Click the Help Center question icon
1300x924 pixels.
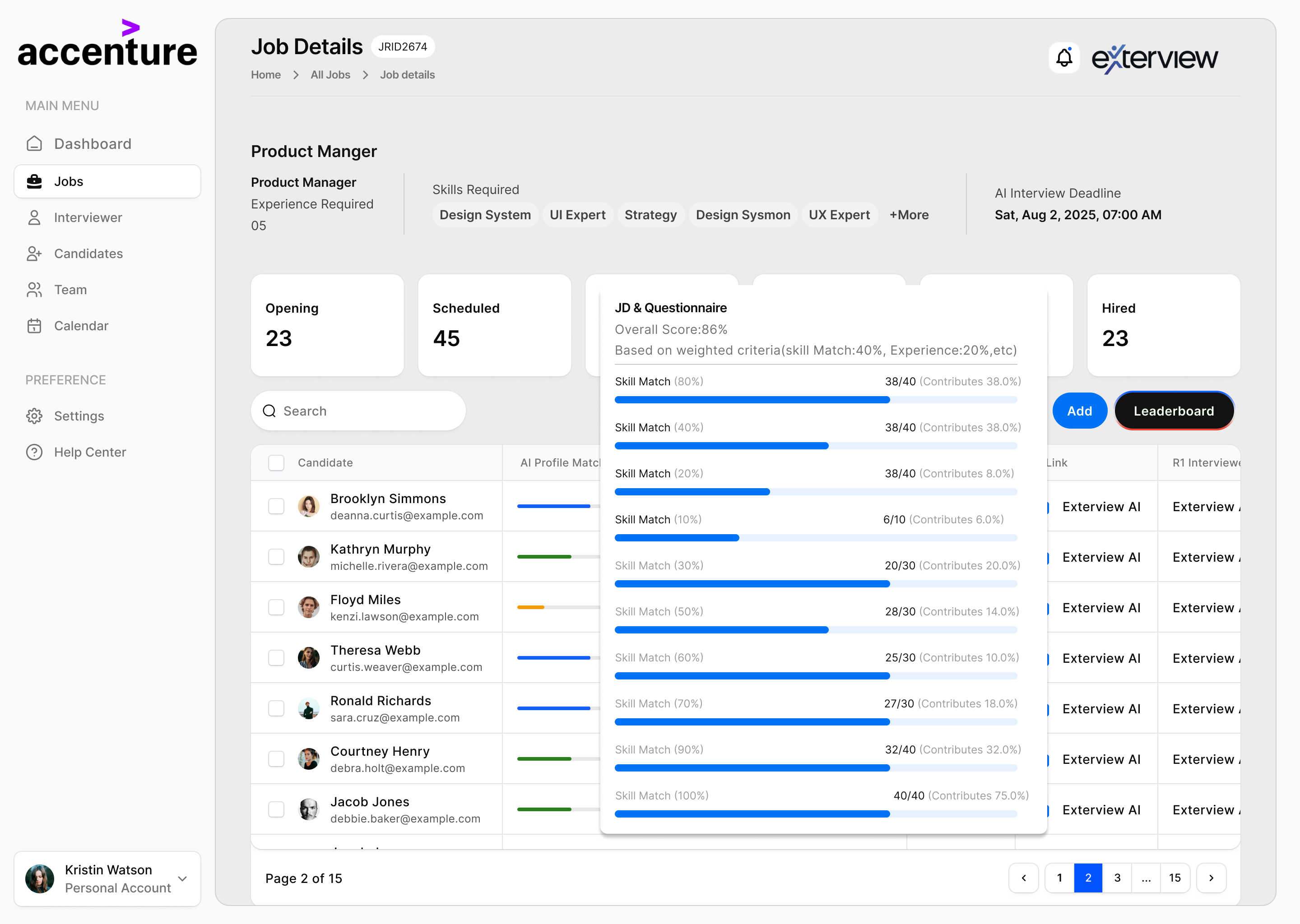coord(34,453)
